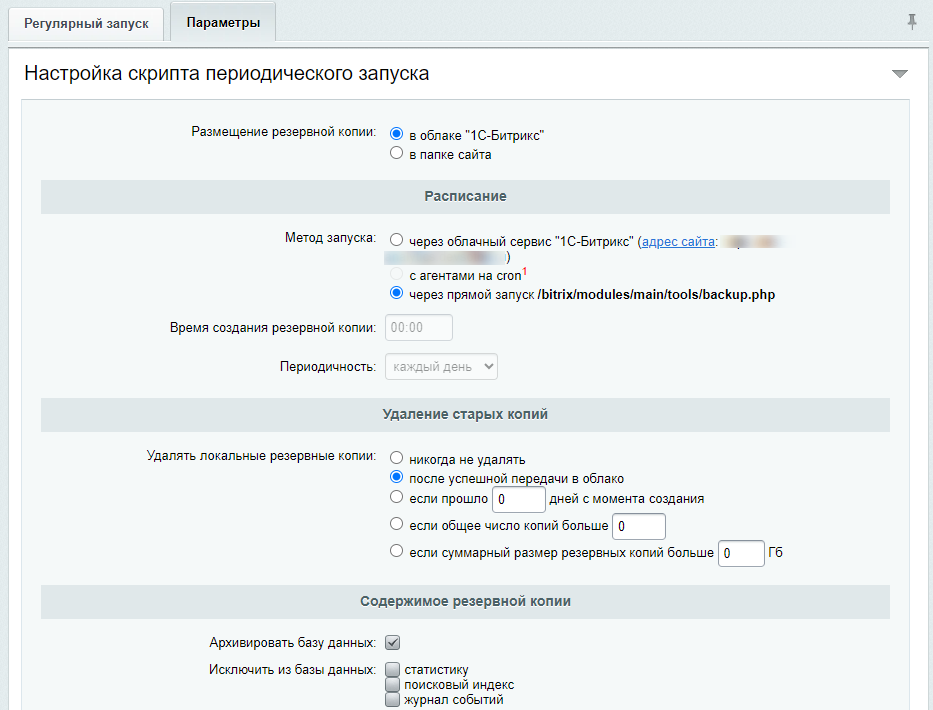Select если прошло дней option

pyautogui.click(x=396, y=496)
